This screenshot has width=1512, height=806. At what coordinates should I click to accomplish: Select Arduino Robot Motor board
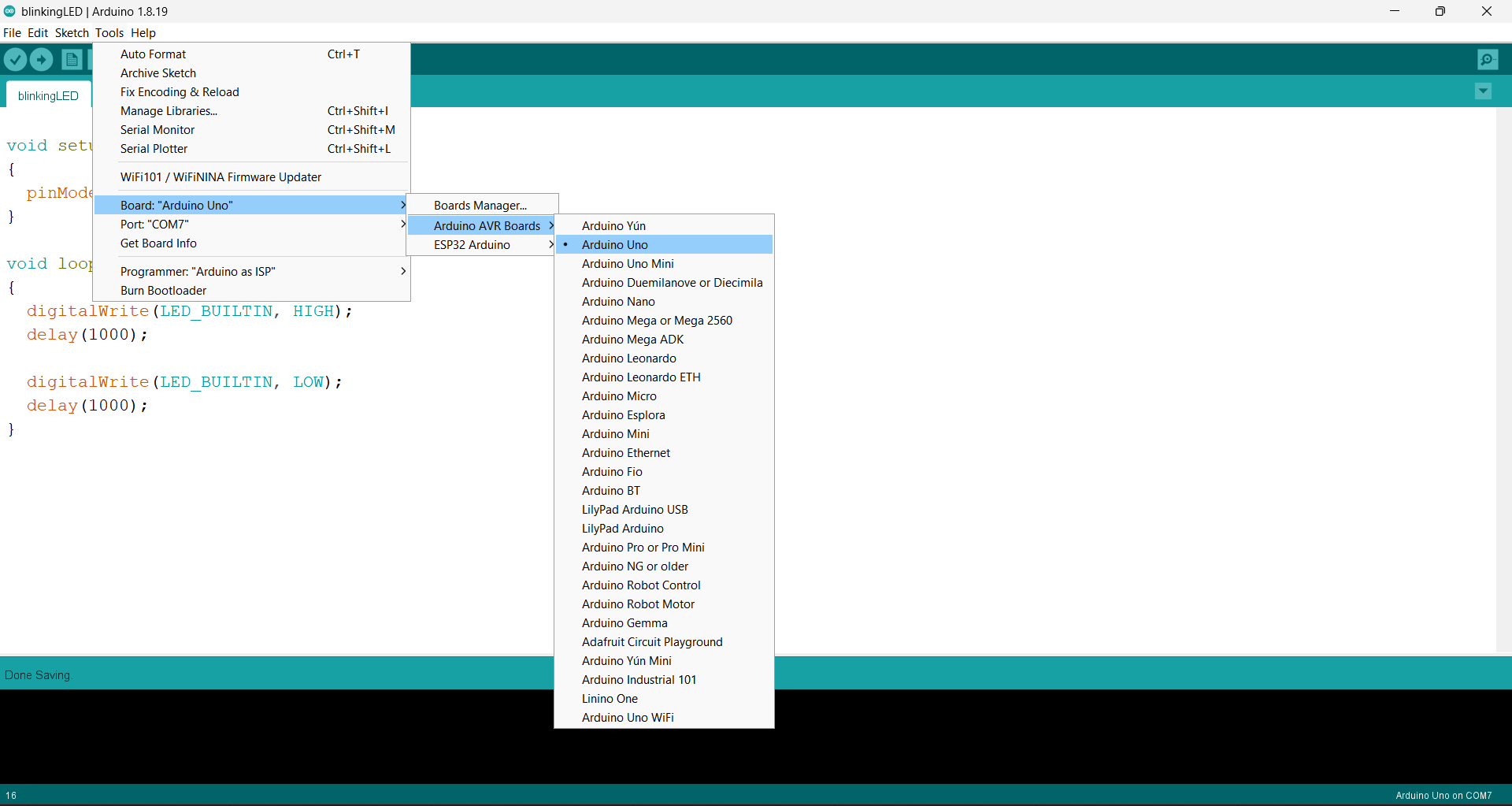[x=664, y=604]
